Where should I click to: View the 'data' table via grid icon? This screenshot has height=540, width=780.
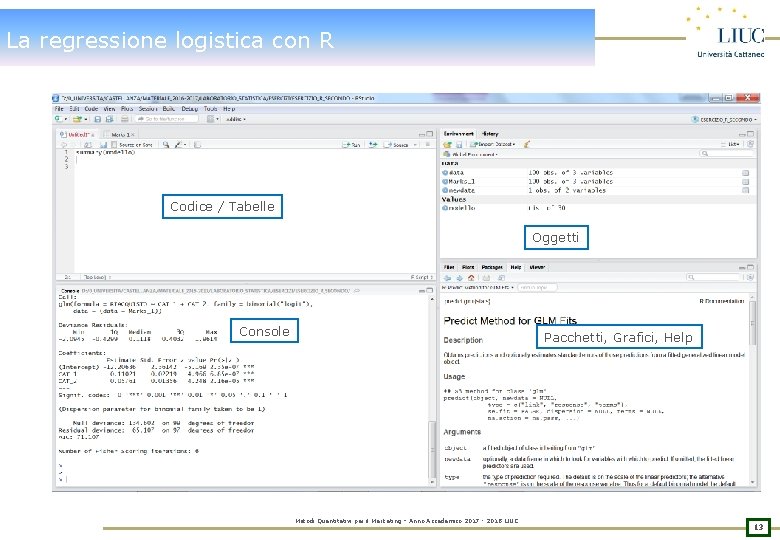click(x=746, y=173)
